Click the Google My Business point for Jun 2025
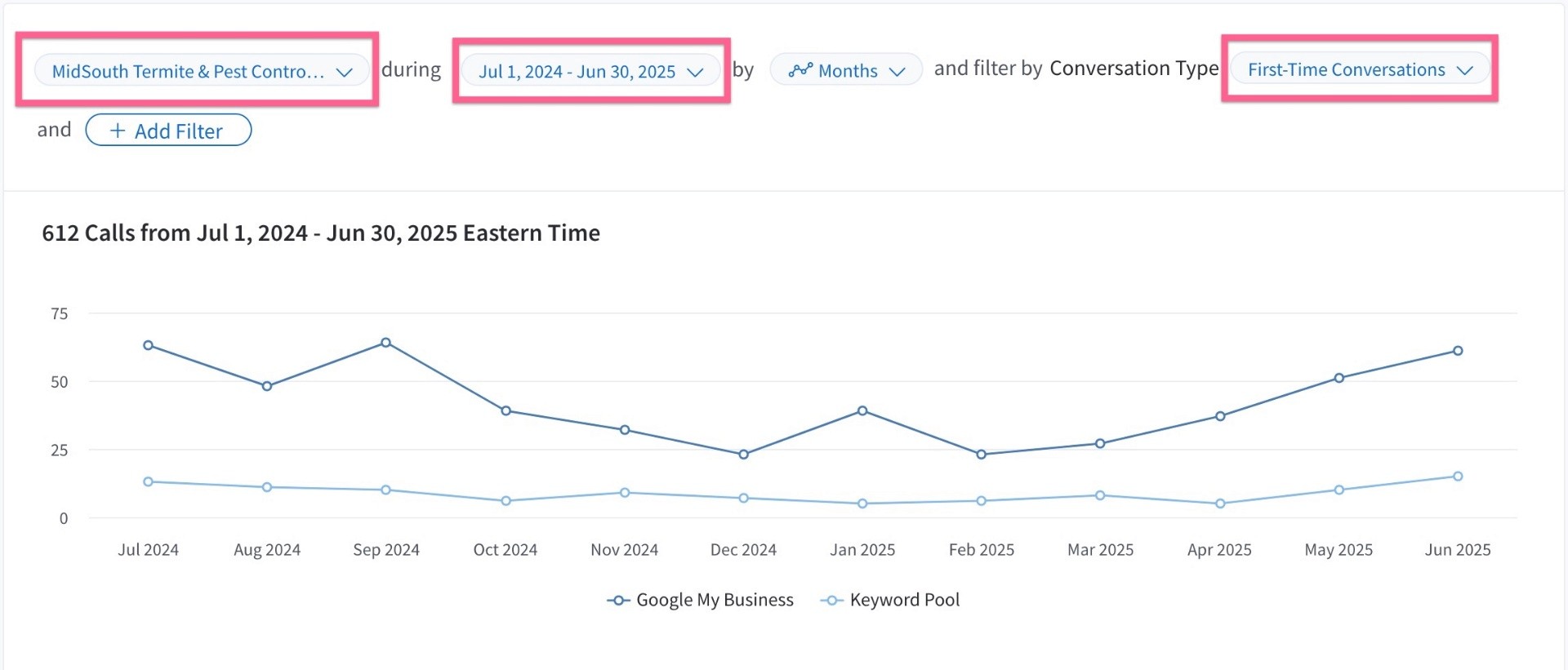This screenshot has width=1568, height=670. (x=1458, y=351)
